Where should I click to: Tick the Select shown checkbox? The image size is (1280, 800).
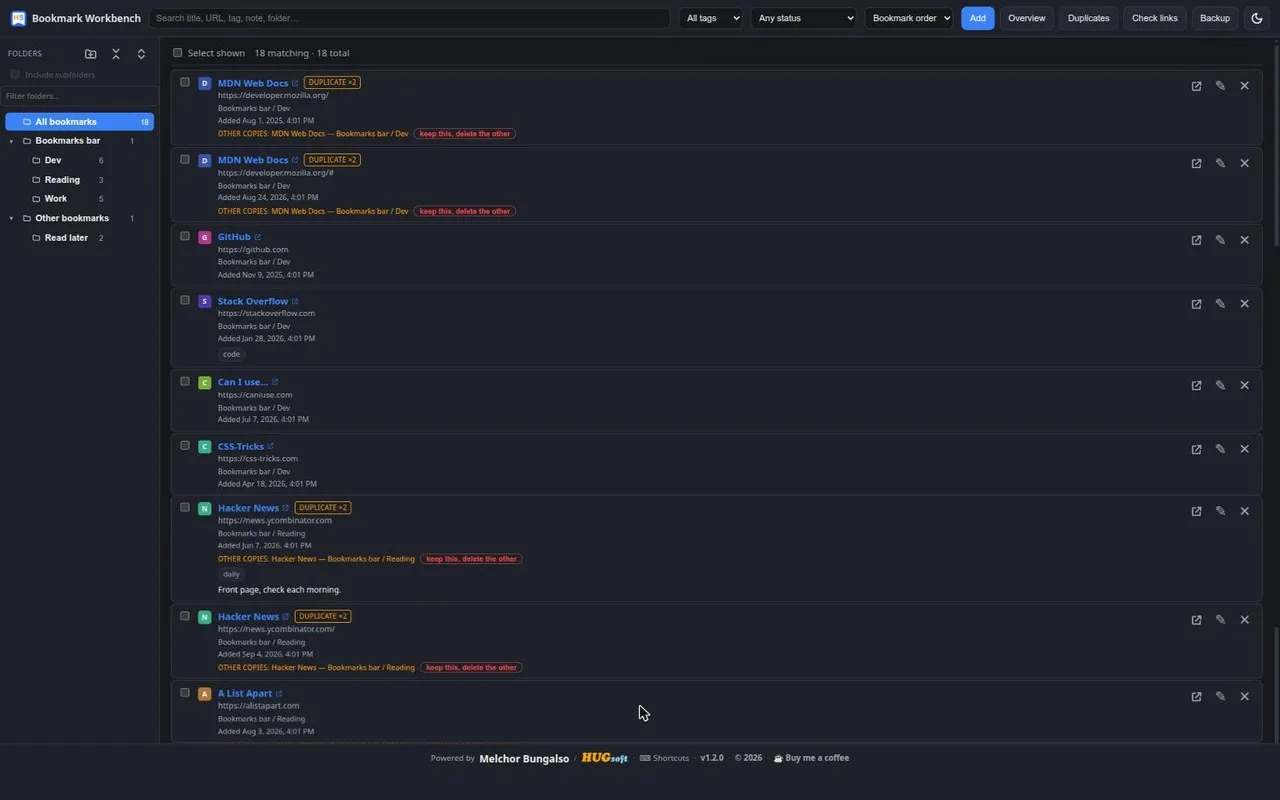point(178,53)
